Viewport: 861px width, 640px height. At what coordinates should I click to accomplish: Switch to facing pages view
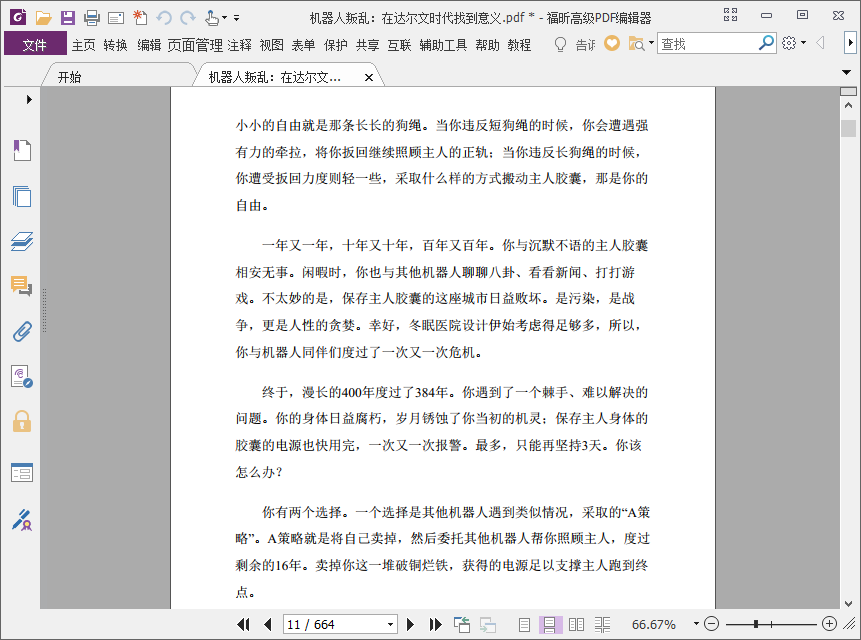(x=576, y=625)
